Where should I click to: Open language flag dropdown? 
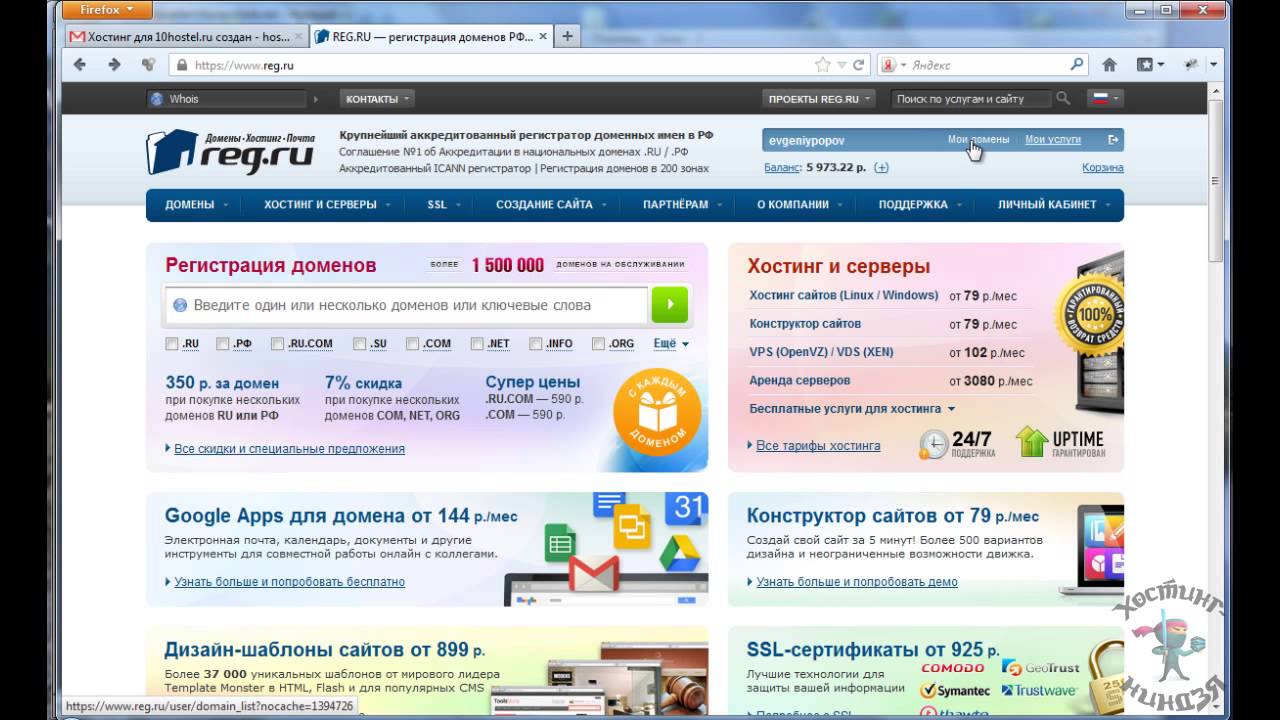(1103, 99)
